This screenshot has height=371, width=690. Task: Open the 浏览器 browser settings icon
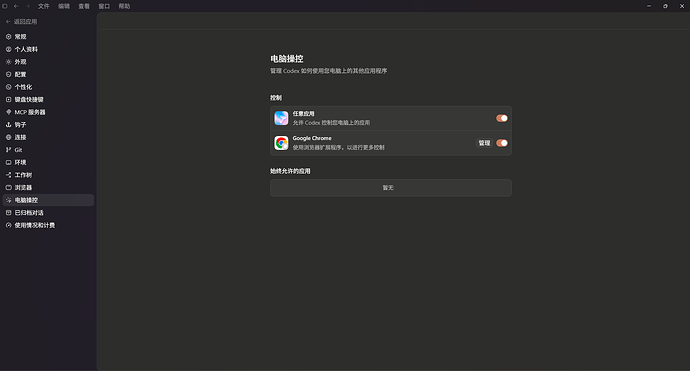8,187
